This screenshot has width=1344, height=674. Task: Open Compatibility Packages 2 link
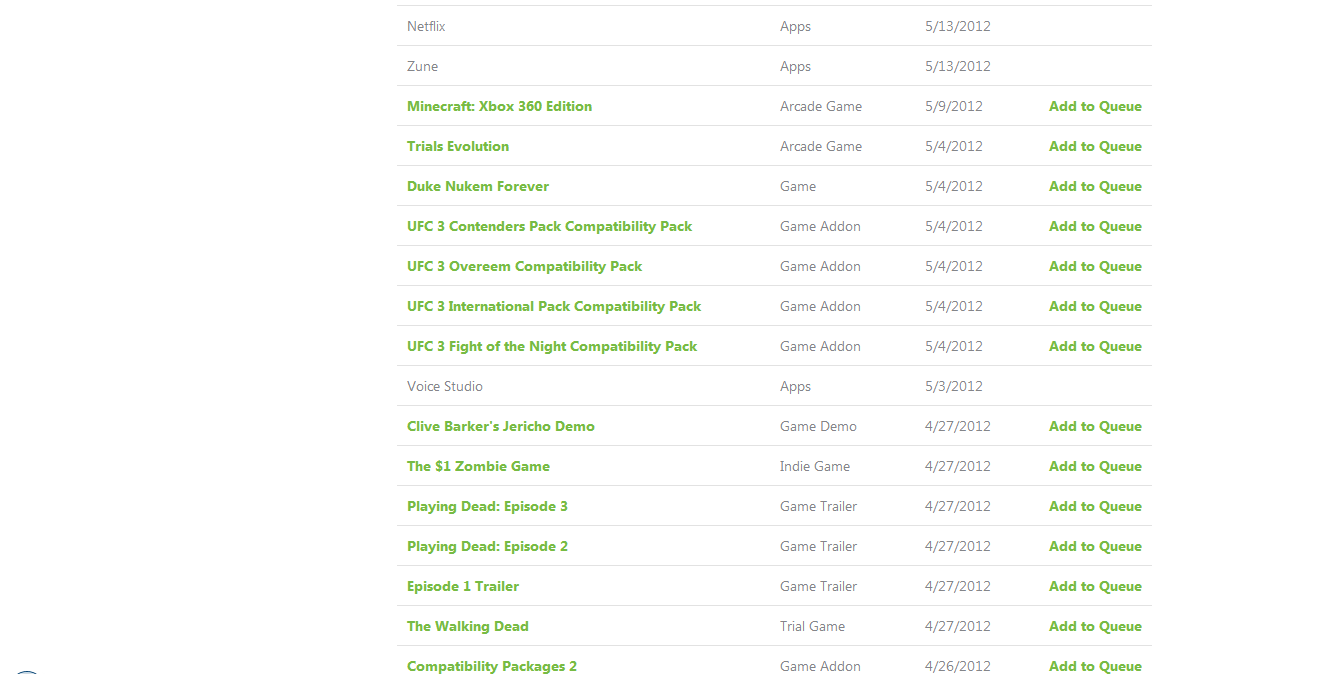click(492, 666)
